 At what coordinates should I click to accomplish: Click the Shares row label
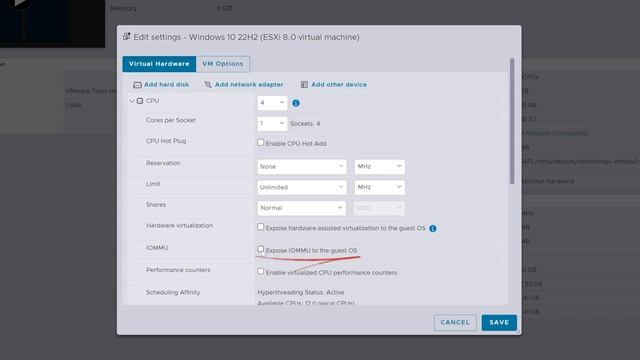click(x=156, y=205)
